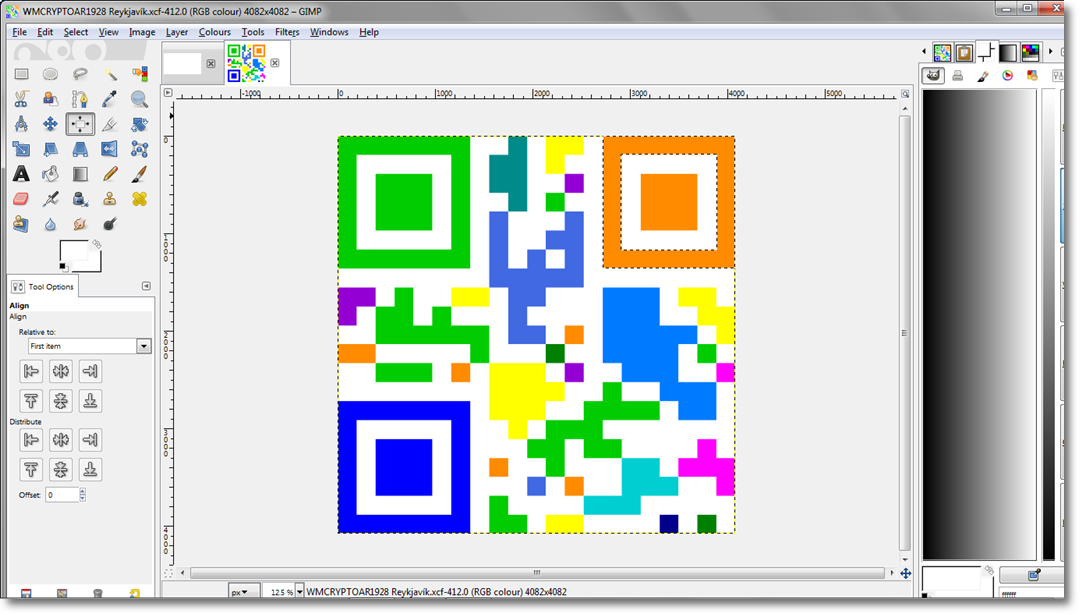
Task: Activate the Rotate tool
Action: click(x=139, y=124)
